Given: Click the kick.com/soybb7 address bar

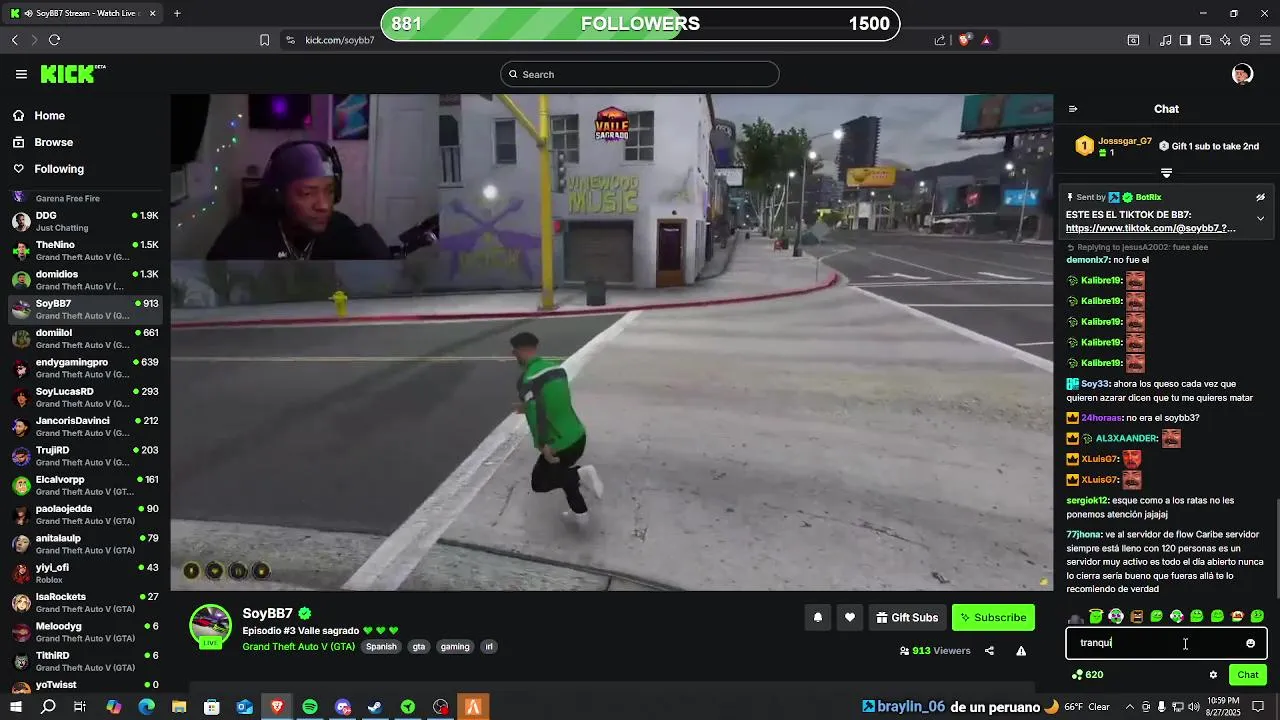Looking at the screenshot, I should 340,40.
